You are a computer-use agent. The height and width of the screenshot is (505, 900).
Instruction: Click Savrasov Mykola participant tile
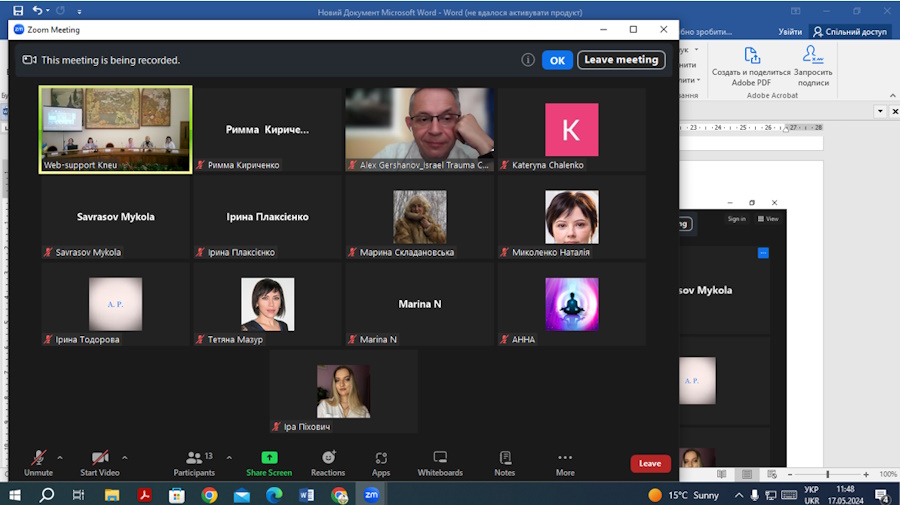pos(115,217)
